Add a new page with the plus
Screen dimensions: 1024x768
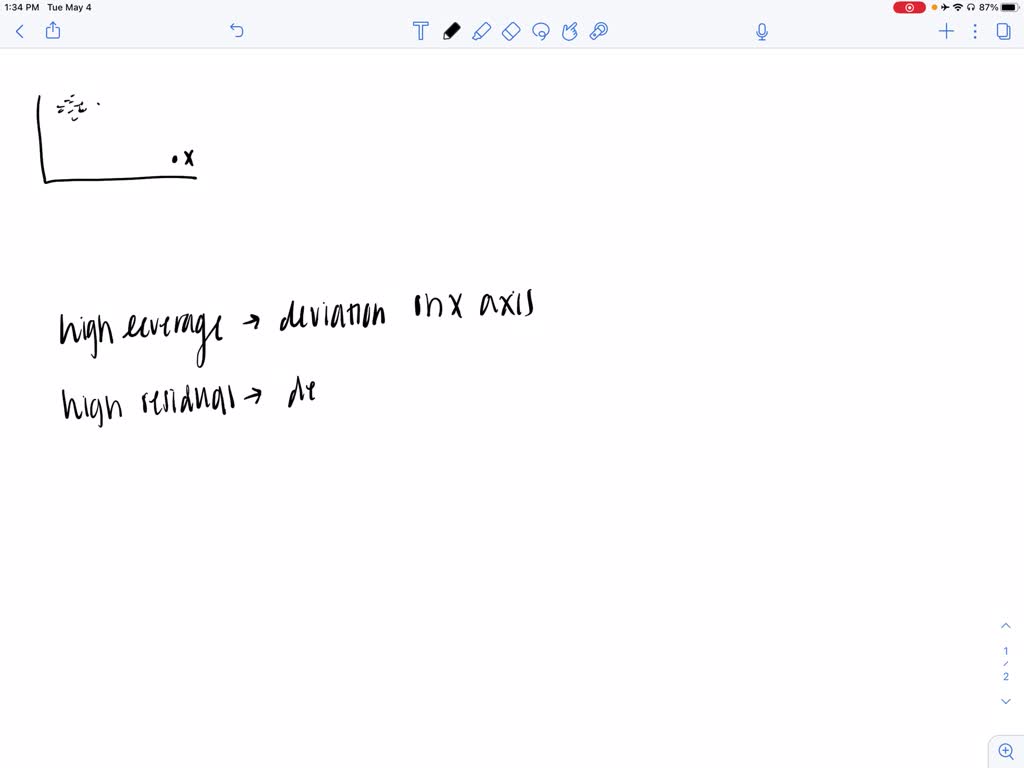[946, 31]
